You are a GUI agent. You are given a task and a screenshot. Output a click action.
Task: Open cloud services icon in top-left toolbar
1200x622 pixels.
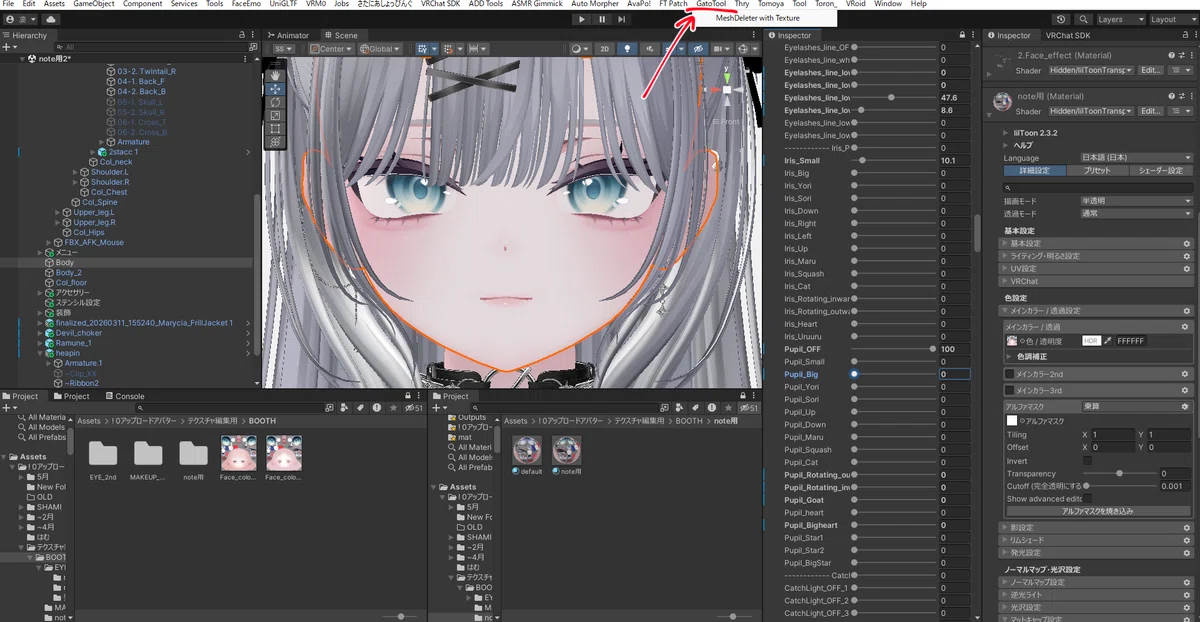(x=50, y=19)
